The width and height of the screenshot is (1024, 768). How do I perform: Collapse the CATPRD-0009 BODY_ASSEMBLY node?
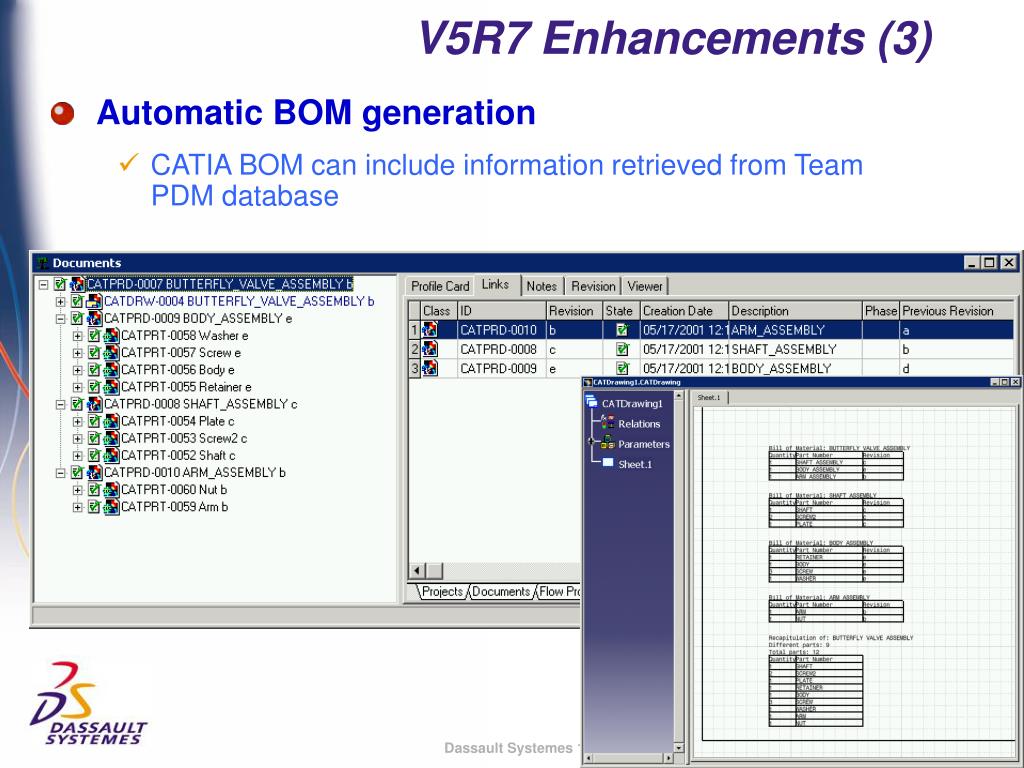[x=60, y=319]
